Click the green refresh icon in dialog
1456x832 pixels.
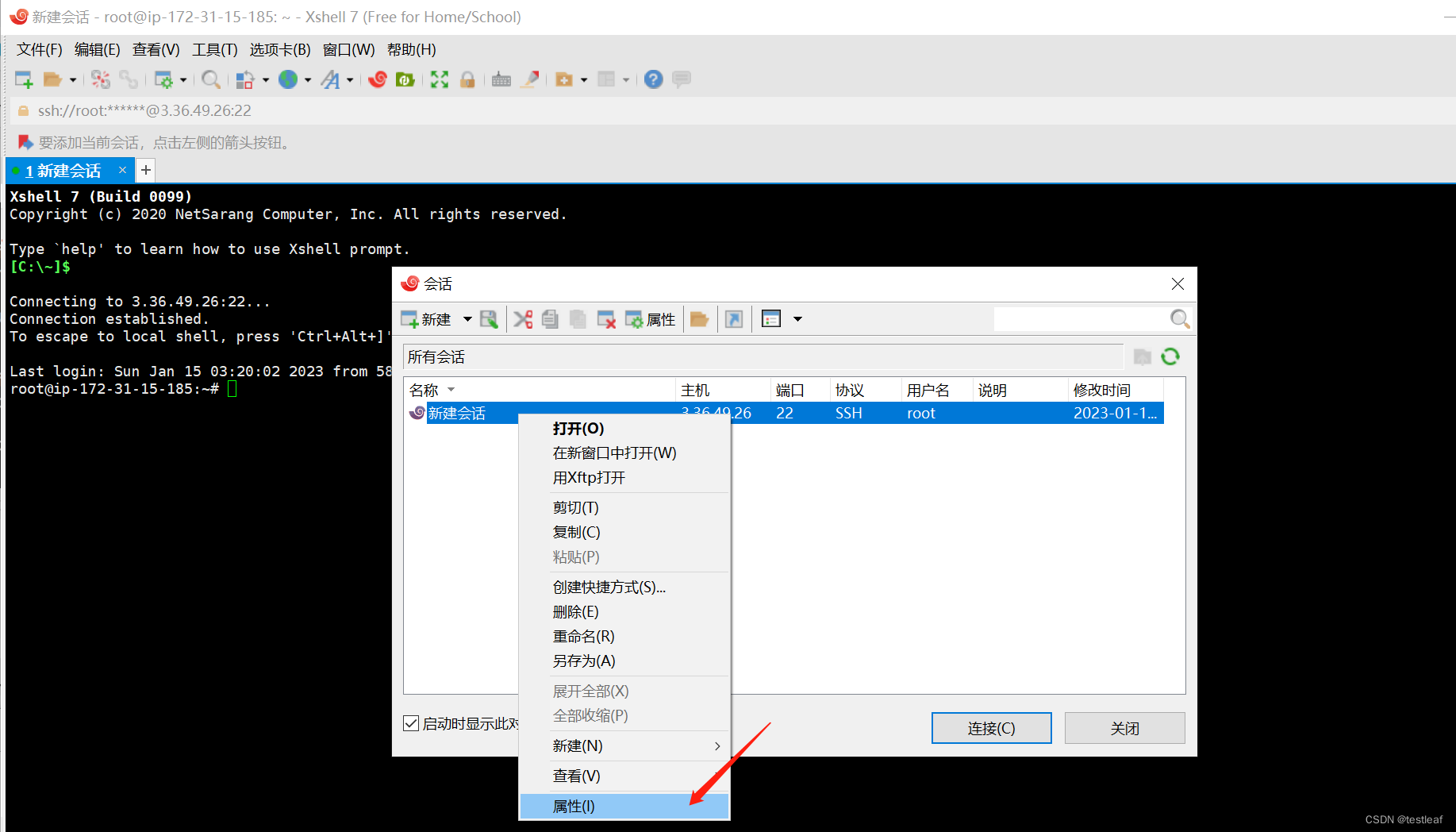tap(1170, 356)
